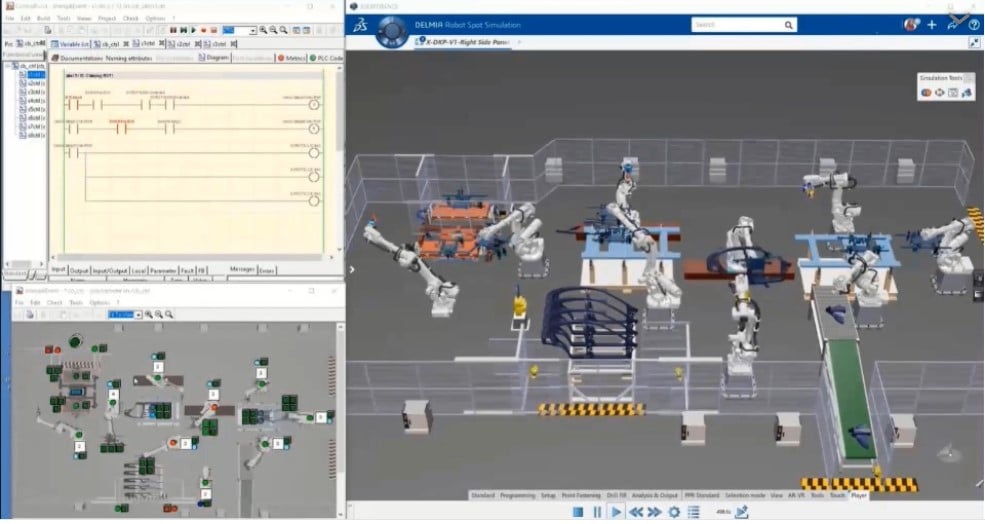985x524 pixels.
Task: Open the Check menu in ControlBuild window
Action: click(x=131, y=18)
